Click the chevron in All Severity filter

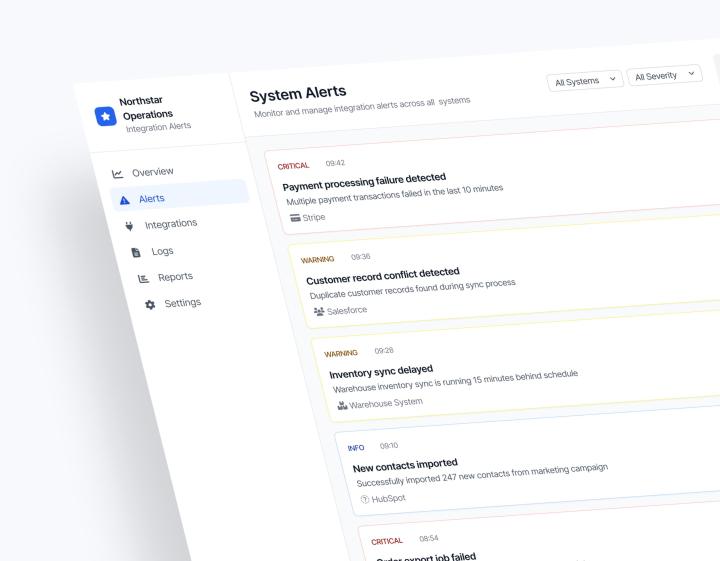[x=691, y=73]
